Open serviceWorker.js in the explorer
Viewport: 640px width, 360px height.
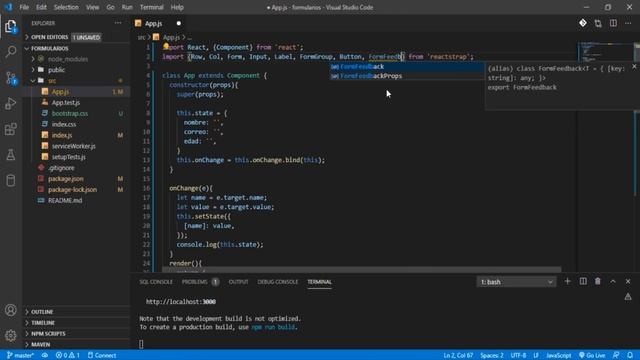pos(76,146)
